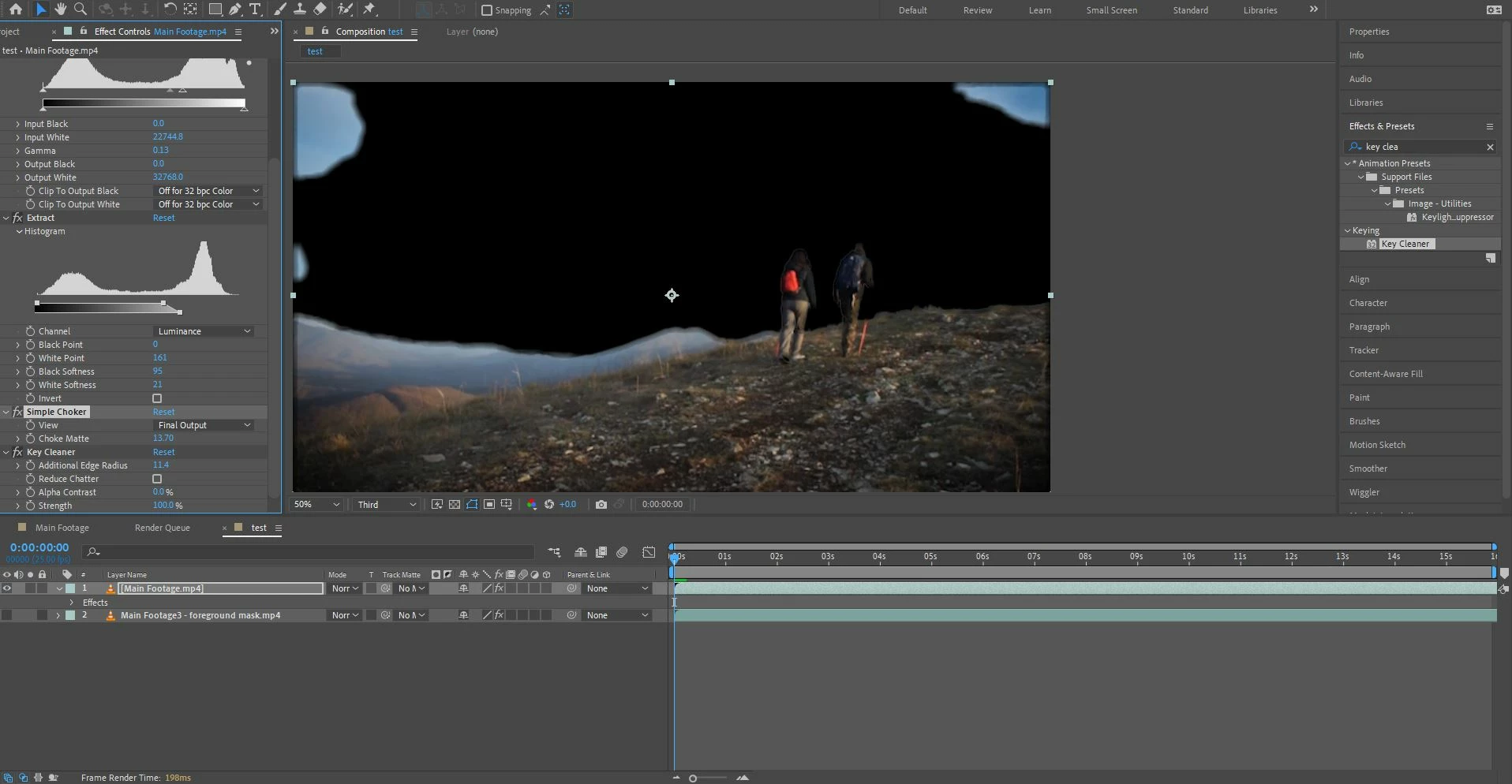1512x784 pixels.
Task: Select the Clone Stamp tool
Action: [x=300, y=9]
